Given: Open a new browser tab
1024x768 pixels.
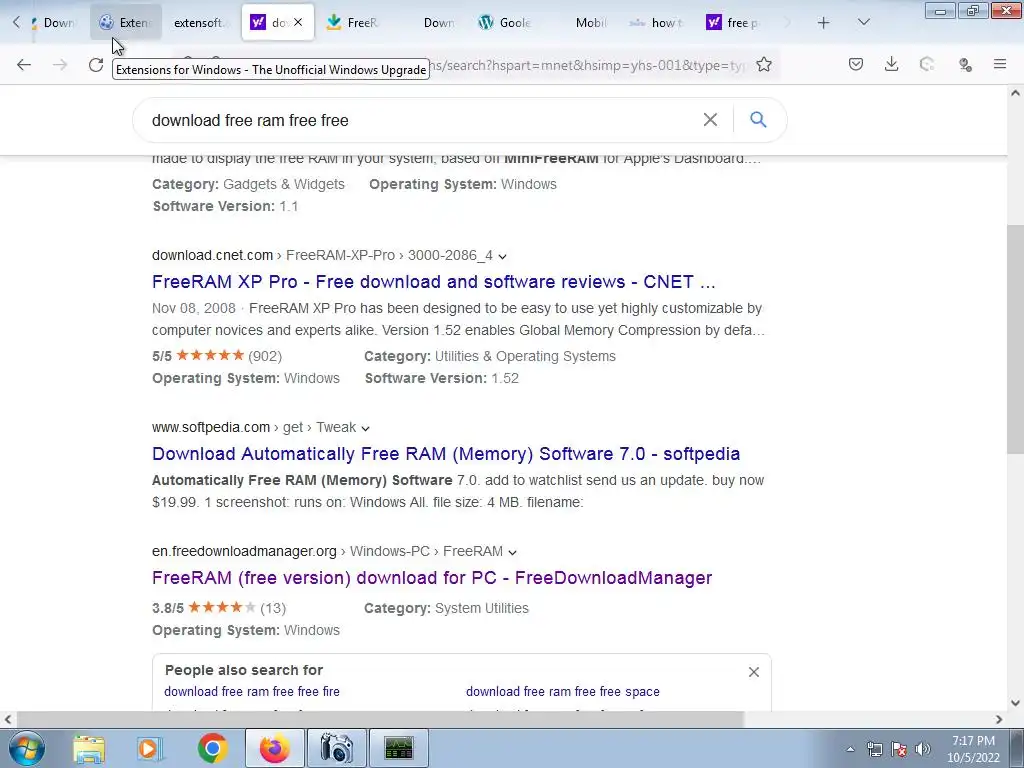Looking at the screenshot, I should (x=824, y=23).
